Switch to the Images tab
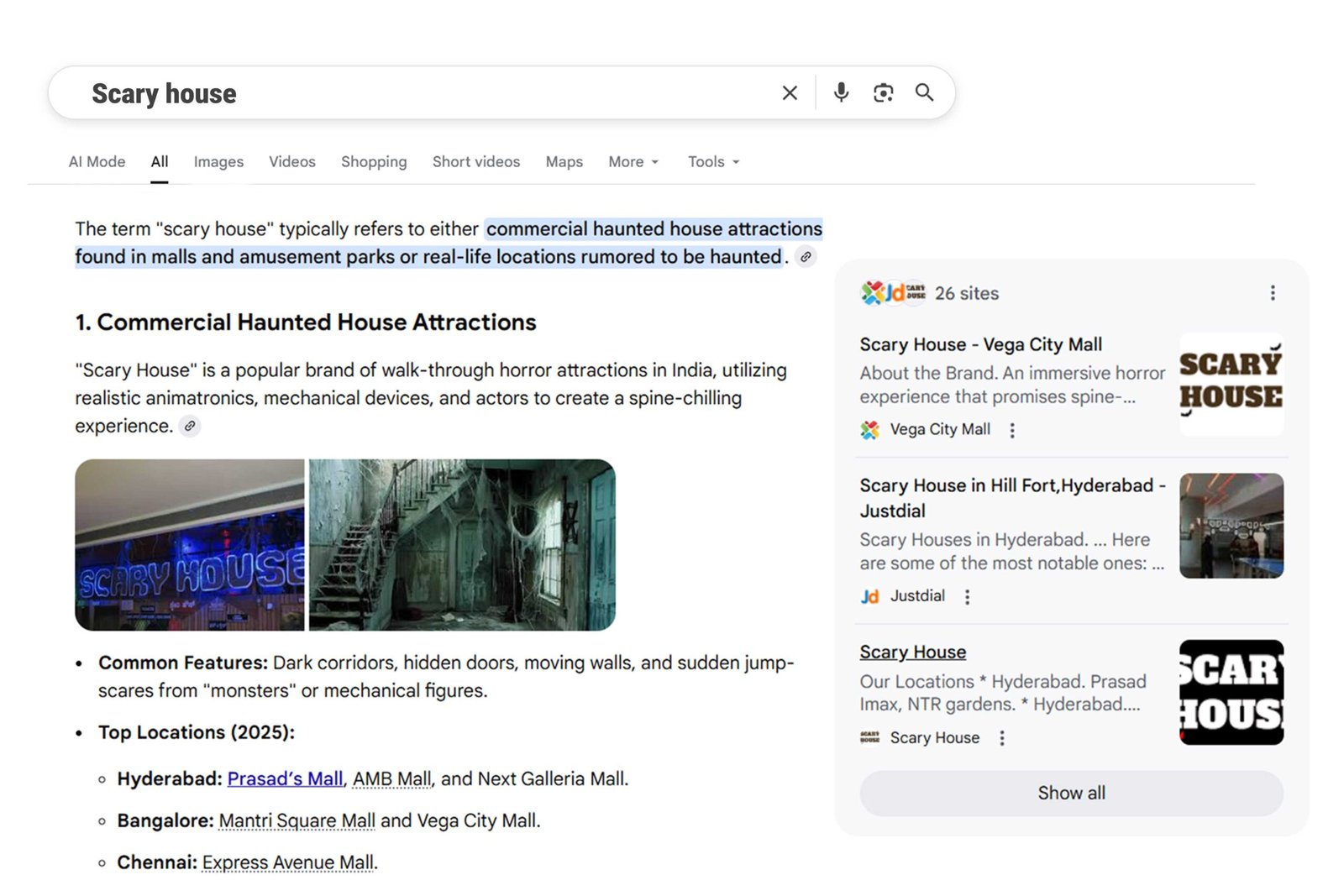Screen dimensions: 1344x896 218,161
